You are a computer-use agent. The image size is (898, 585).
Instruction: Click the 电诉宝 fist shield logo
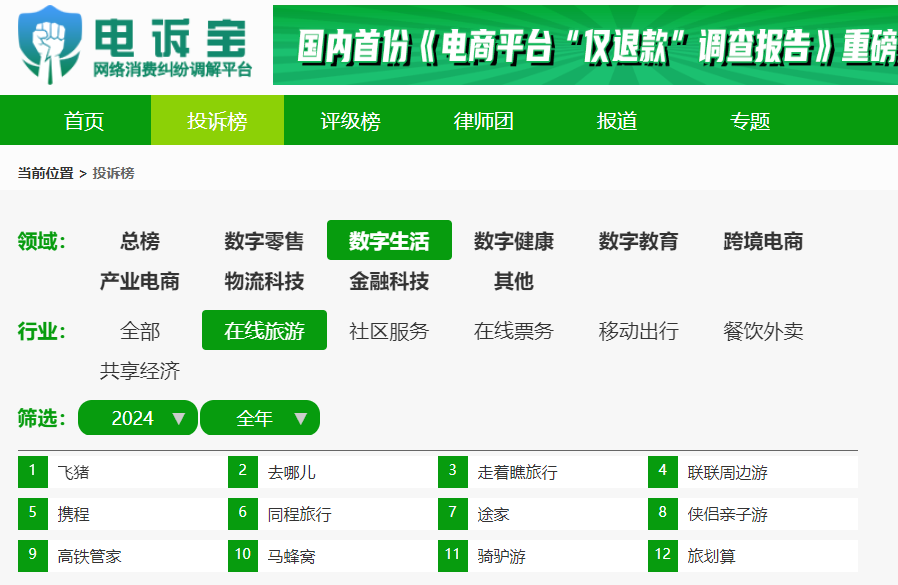50,45
